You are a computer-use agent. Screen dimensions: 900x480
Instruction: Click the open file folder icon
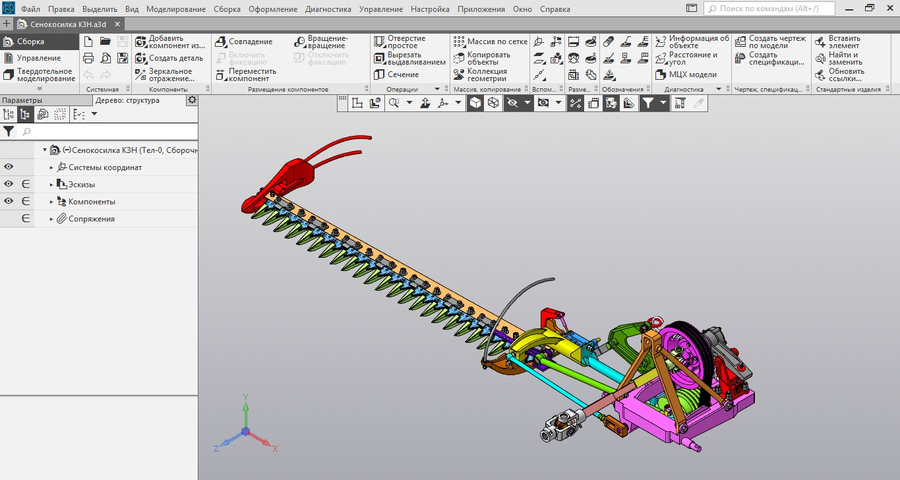tap(106, 42)
